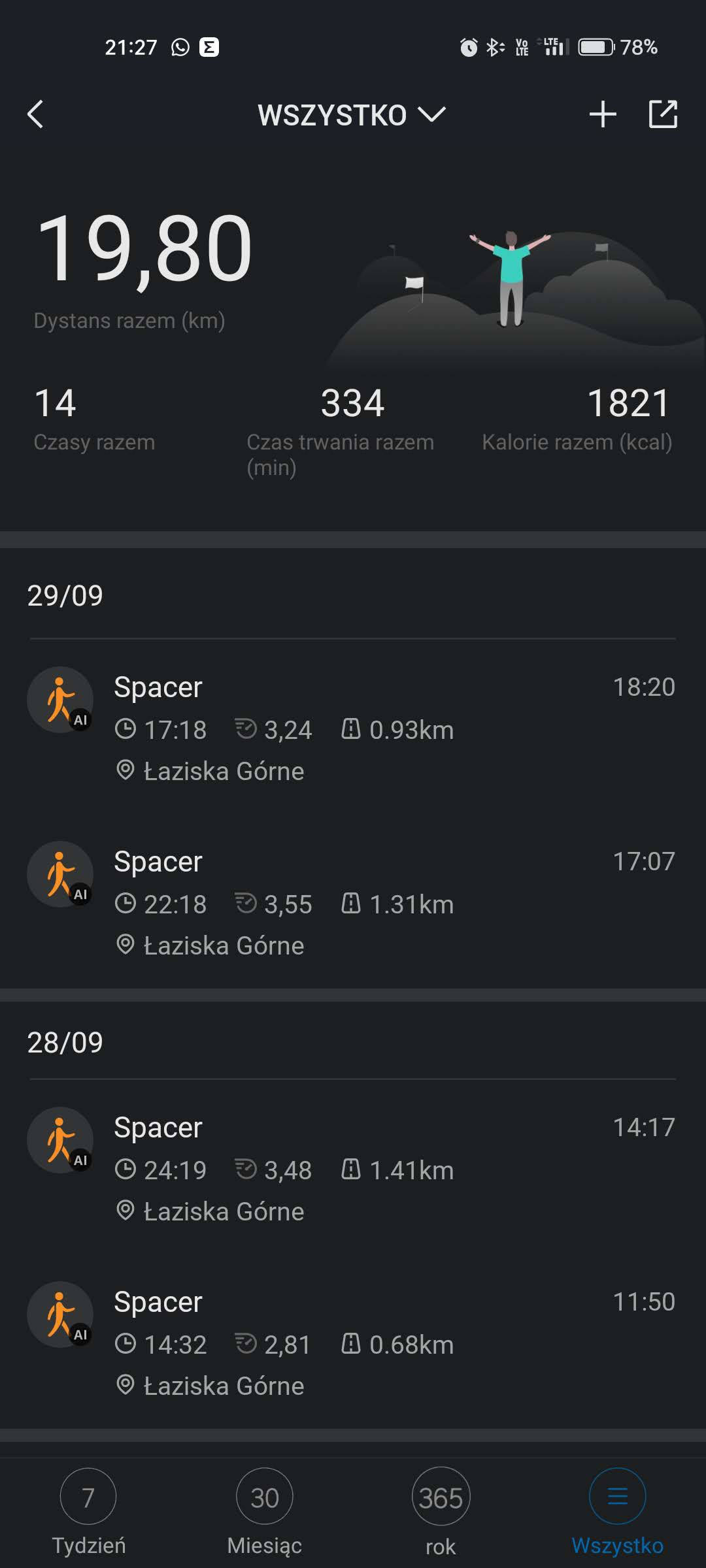Tap walking icon of 14:17 Spacer

click(x=60, y=1140)
